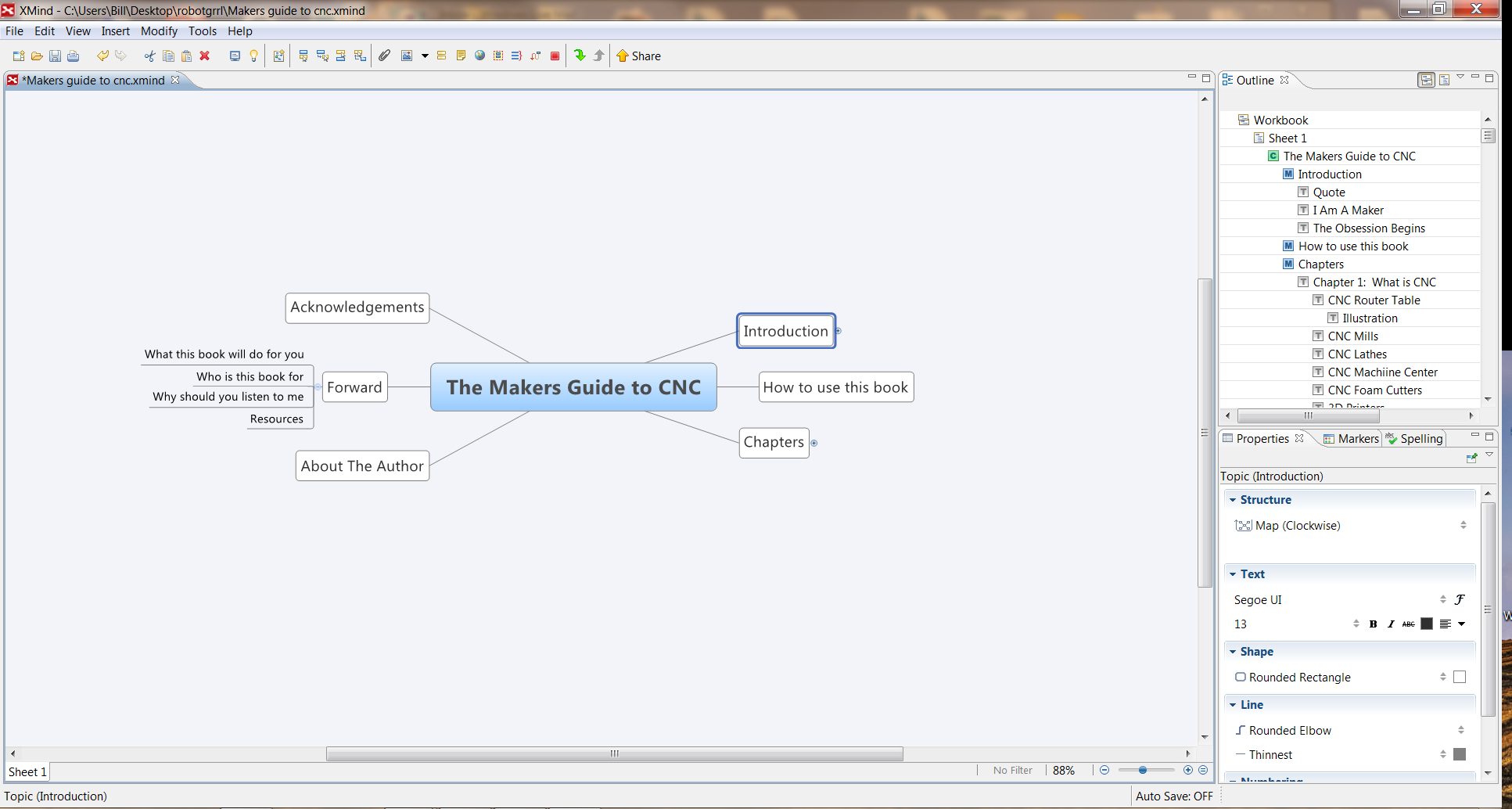Image resolution: width=1512 pixels, height=809 pixels.
Task: Click the Relationship icon in toolbar
Action: click(536, 56)
